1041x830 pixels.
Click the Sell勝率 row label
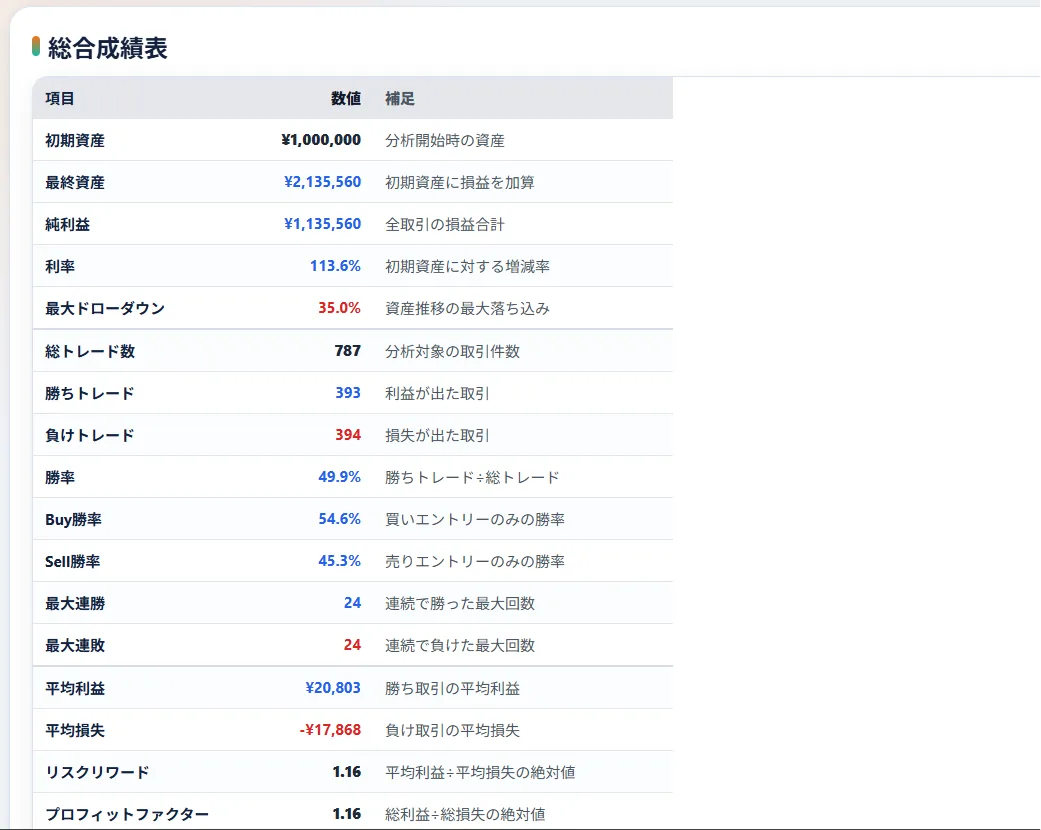tap(72, 561)
